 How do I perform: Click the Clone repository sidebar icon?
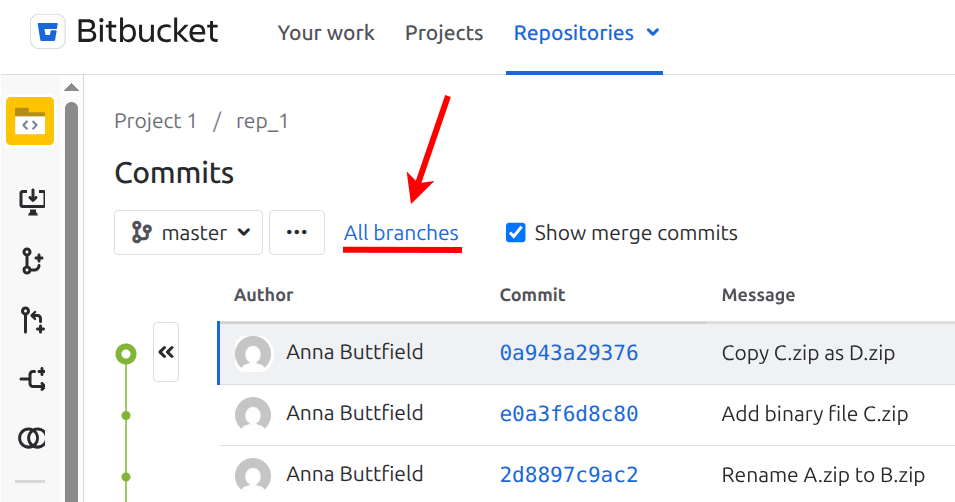[32, 201]
